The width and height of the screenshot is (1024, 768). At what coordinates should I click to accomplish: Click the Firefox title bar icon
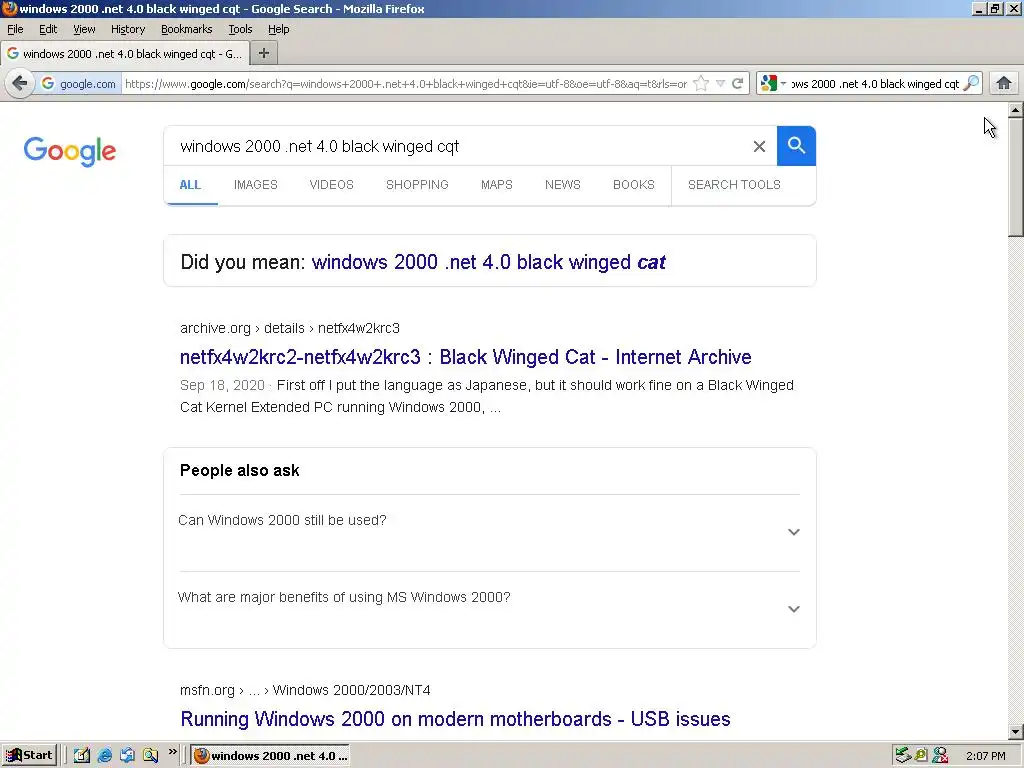click(9, 8)
